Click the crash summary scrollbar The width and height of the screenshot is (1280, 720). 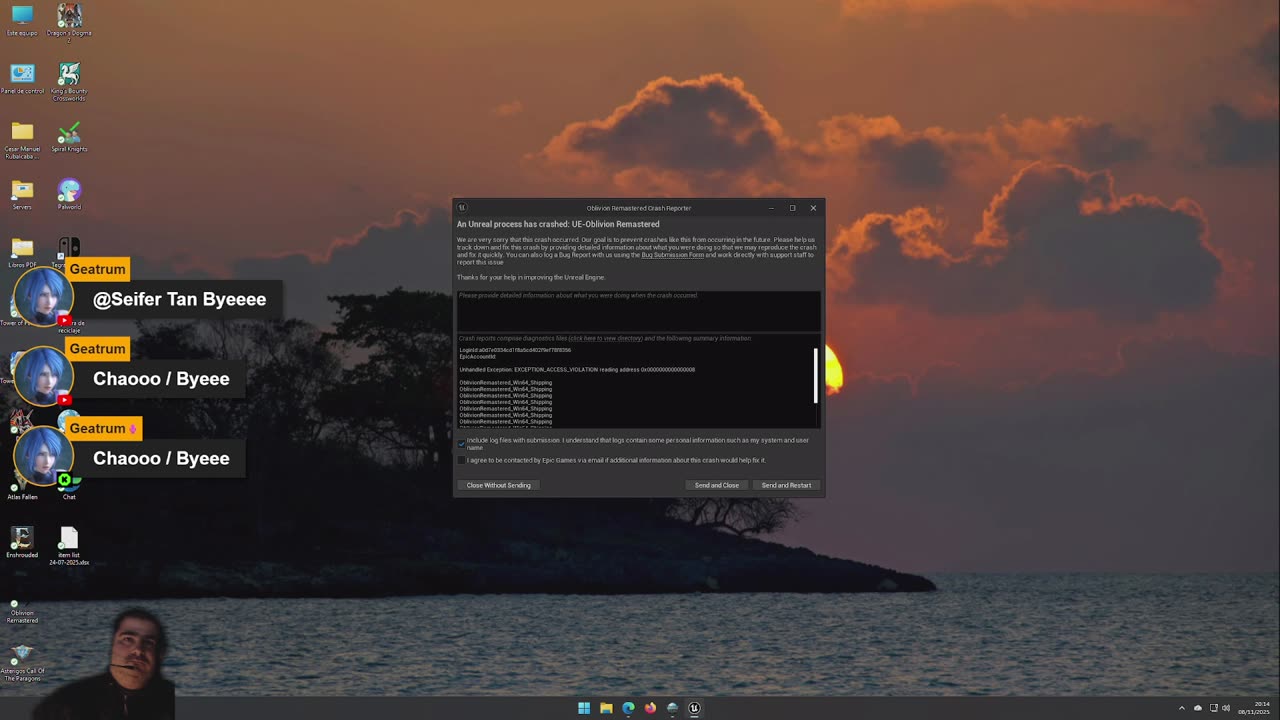point(816,375)
